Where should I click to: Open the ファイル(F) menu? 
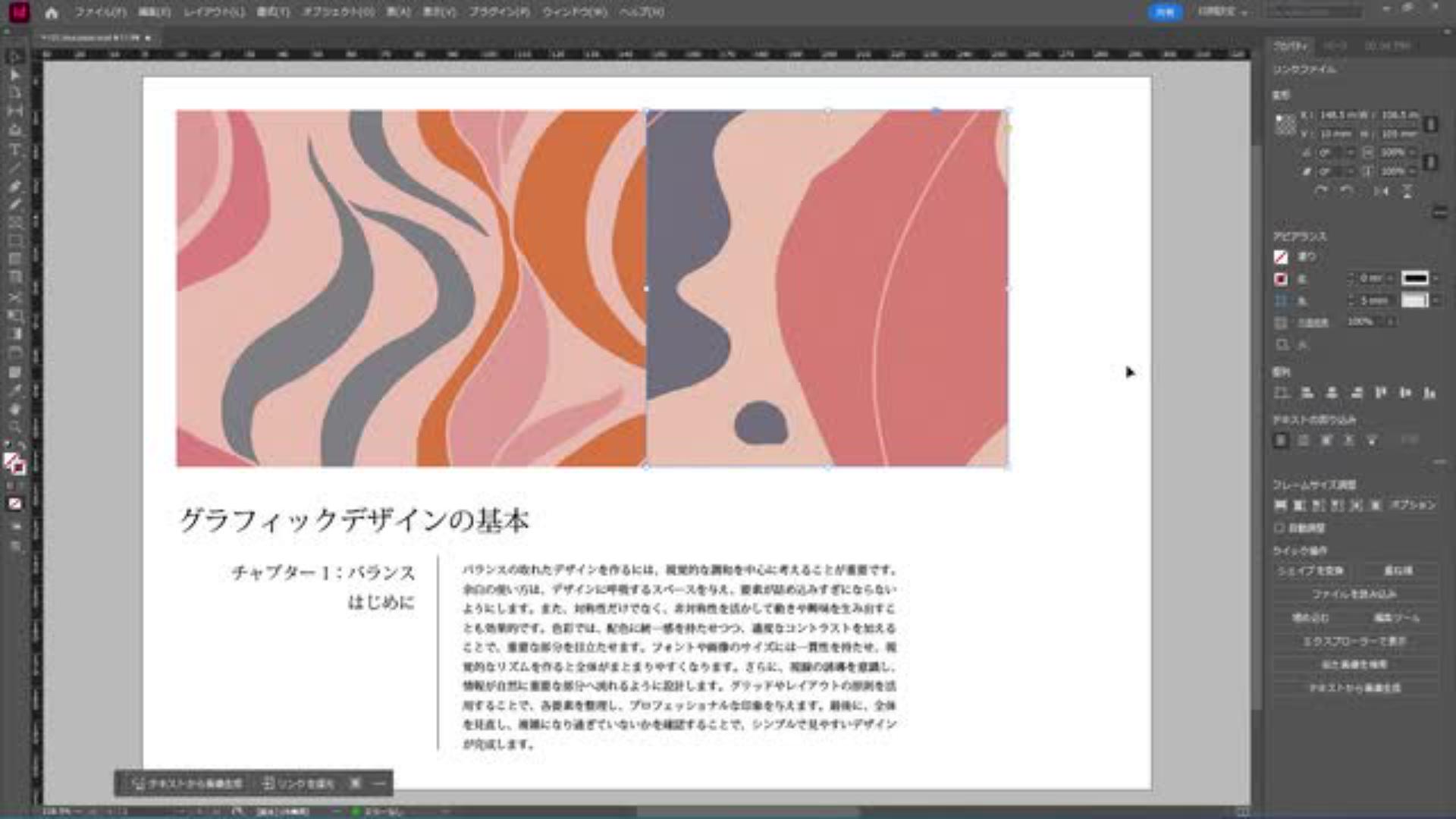99,12
